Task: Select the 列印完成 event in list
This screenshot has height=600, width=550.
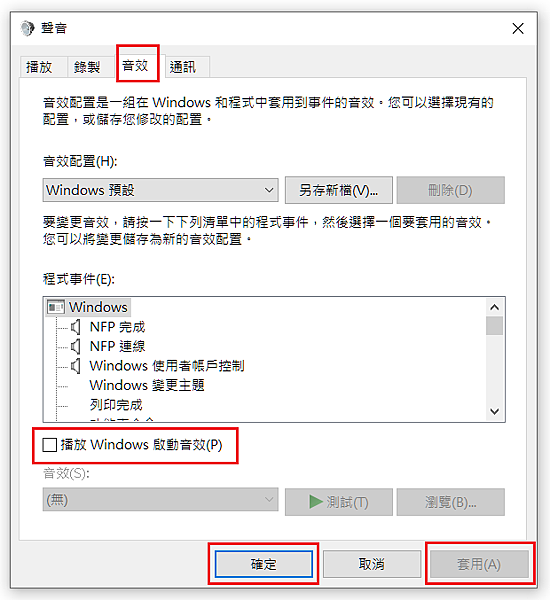Action: 116,405
